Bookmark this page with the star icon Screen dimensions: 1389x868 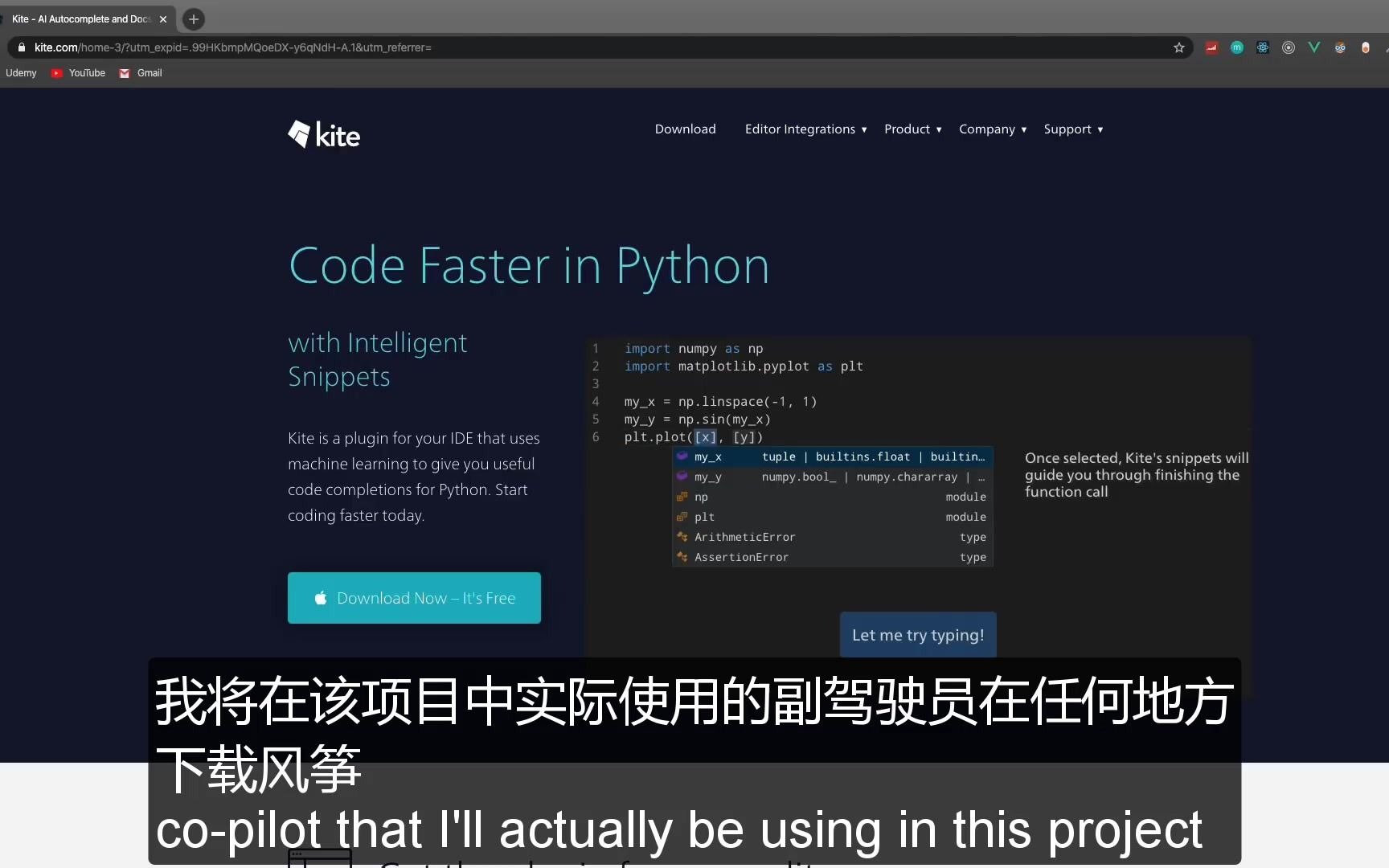(1178, 47)
